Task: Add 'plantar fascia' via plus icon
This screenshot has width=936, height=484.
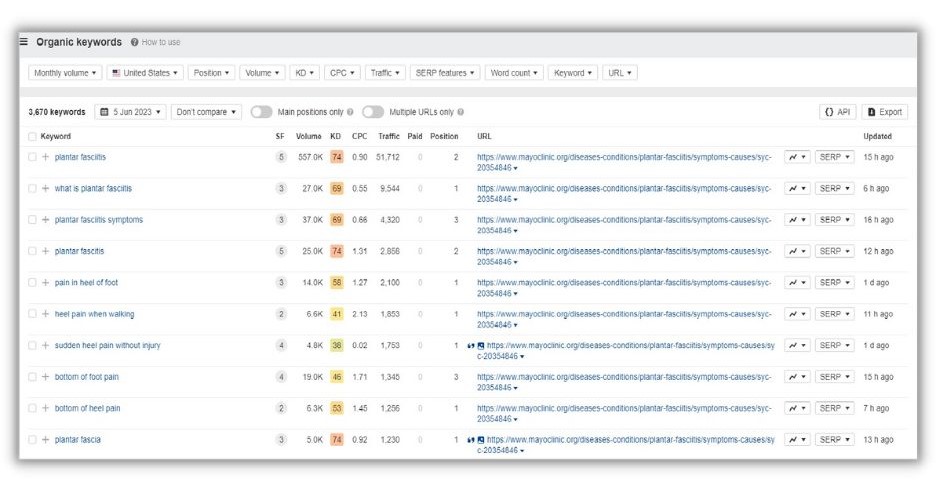Action: click(45, 440)
